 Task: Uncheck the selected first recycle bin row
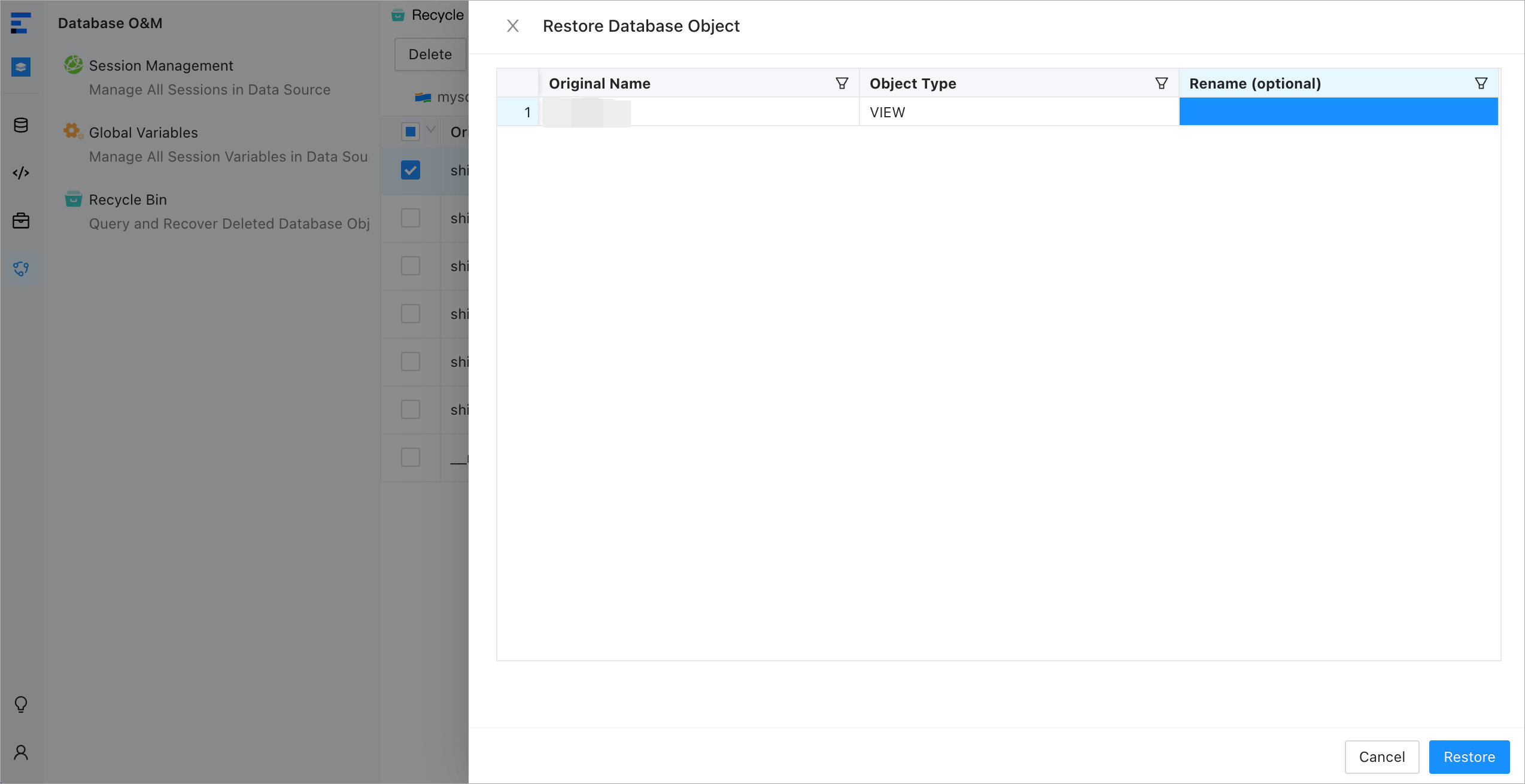pyautogui.click(x=411, y=170)
